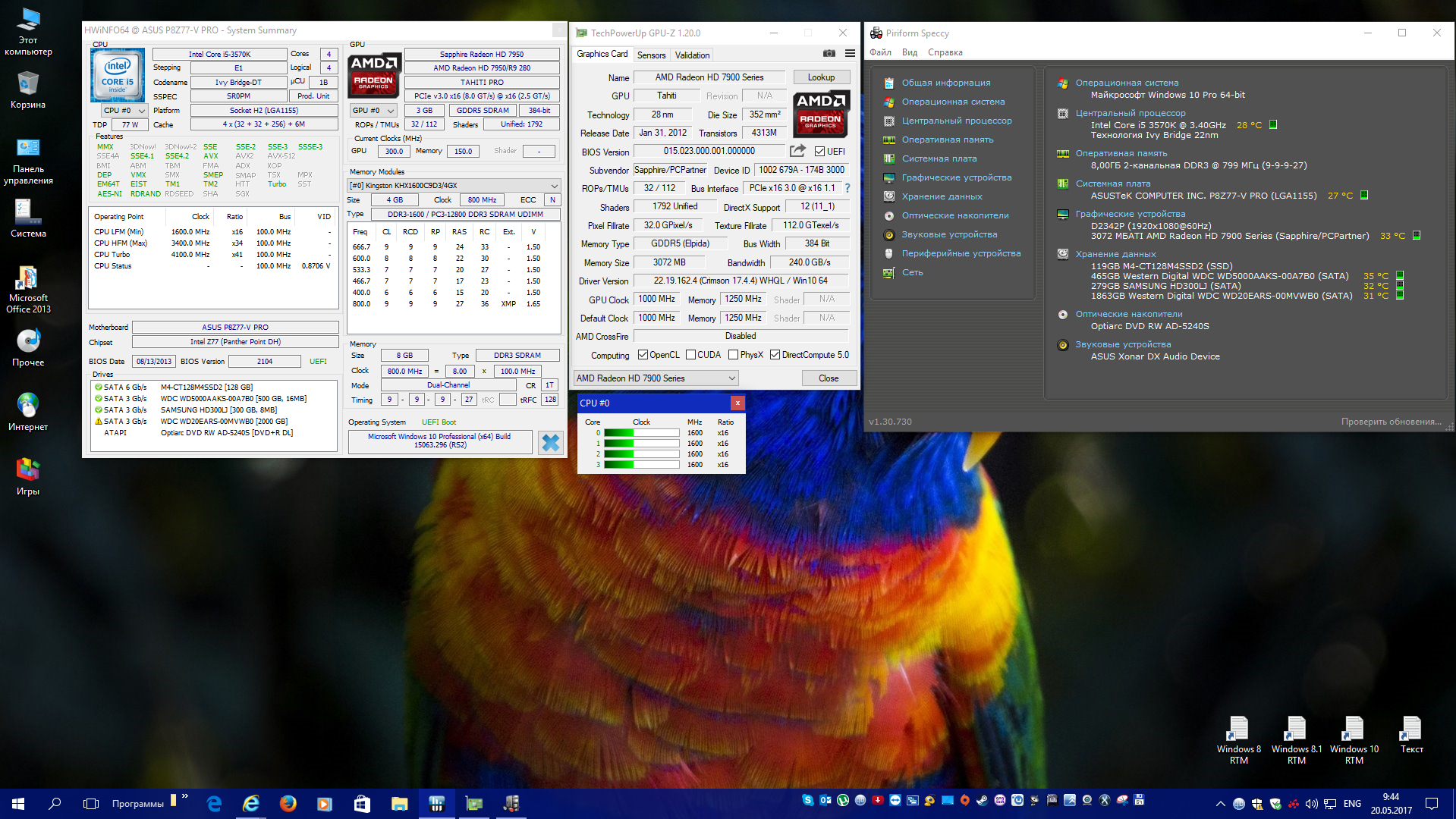
Task: Switch to Graphics Card tab
Action: pos(602,54)
